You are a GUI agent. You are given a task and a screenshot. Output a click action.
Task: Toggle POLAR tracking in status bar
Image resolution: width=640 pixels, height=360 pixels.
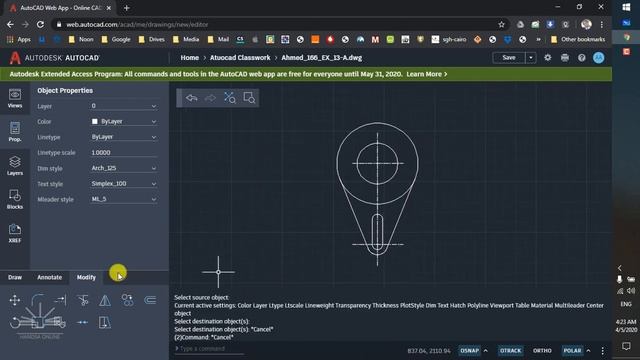click(x=572, y=351)
